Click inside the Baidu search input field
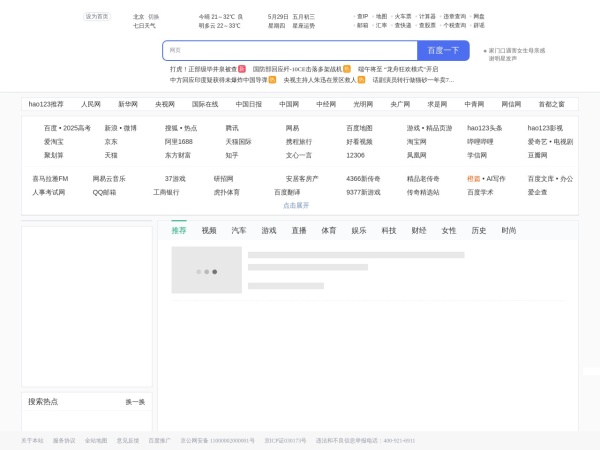600x450 pixels. pos(290,51)
